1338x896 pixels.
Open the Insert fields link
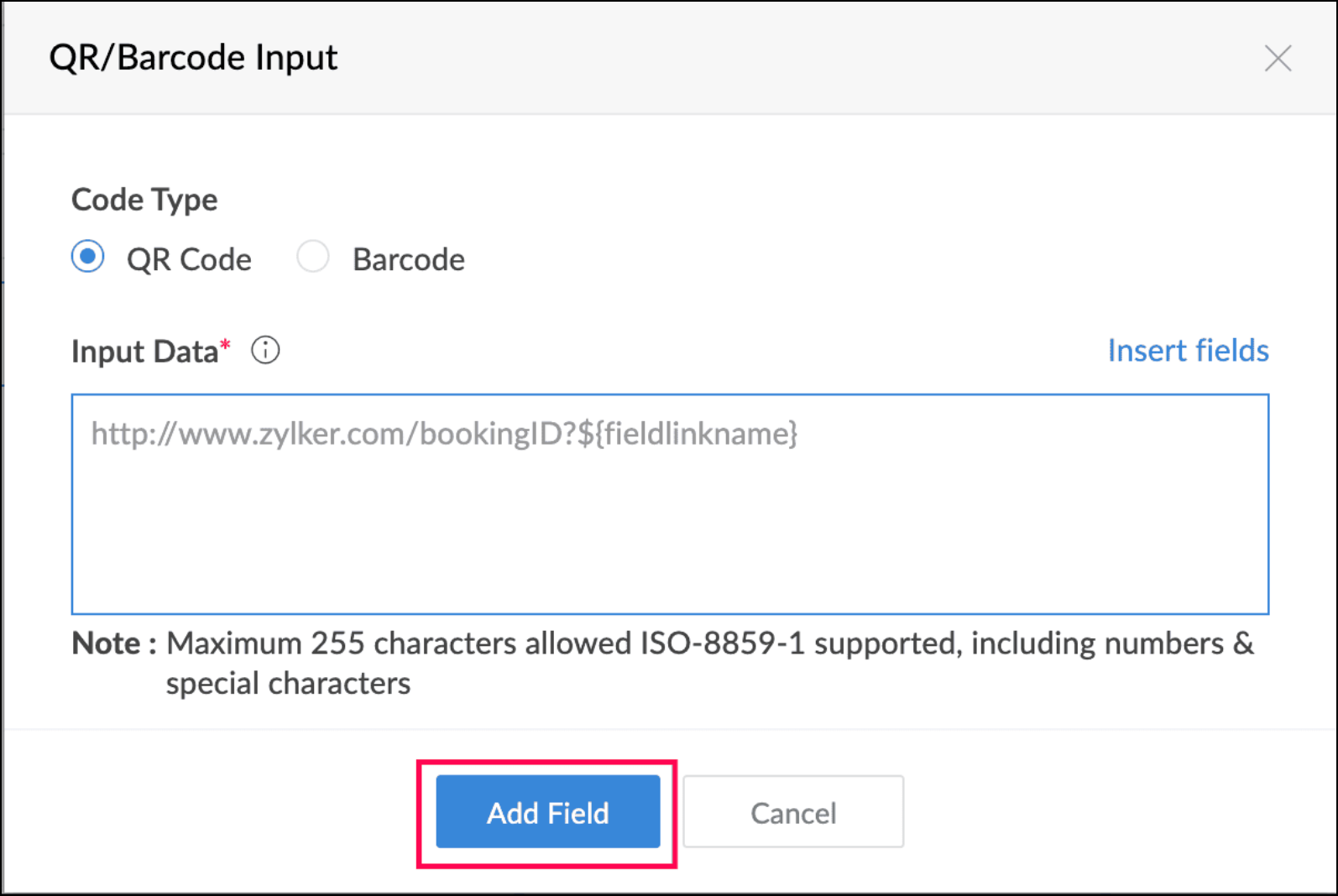(x=1188, y=350)
